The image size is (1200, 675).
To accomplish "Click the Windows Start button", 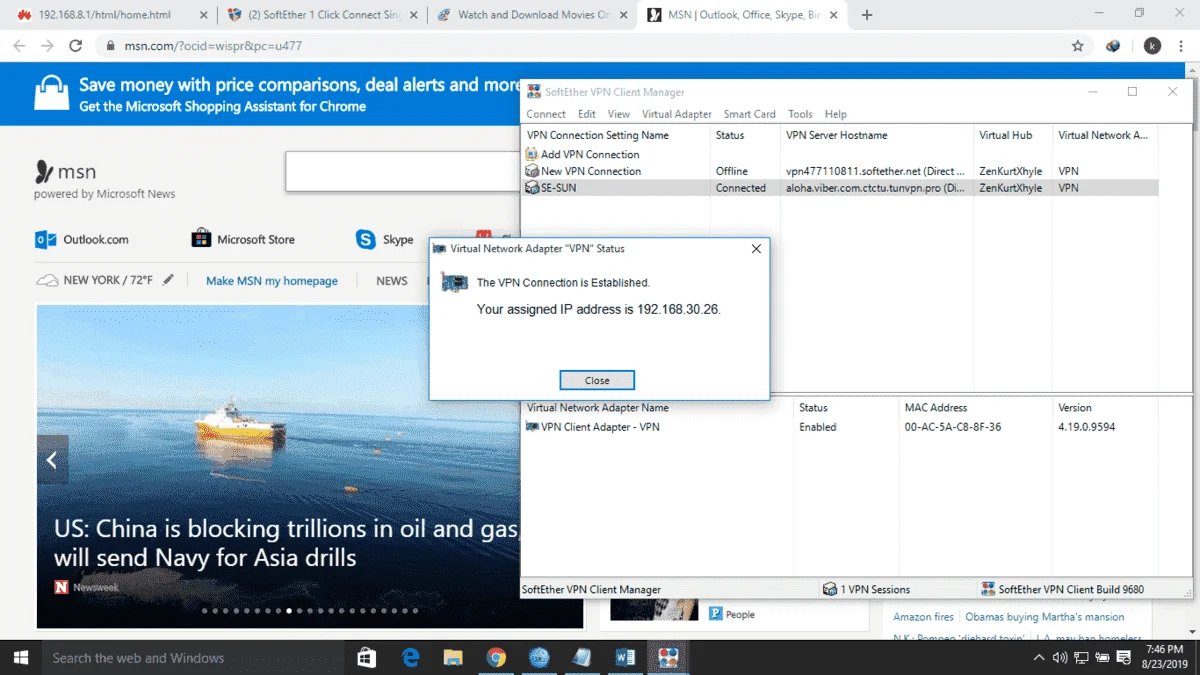I will tap(20, 658).
